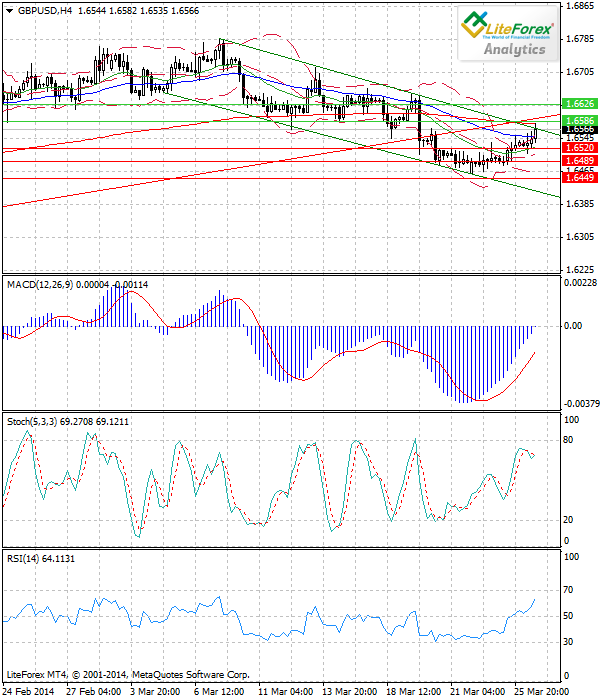Click the 24 Feb 2014 date on time axis
This screenshot has width=600, height=700.
coord(30,690)
